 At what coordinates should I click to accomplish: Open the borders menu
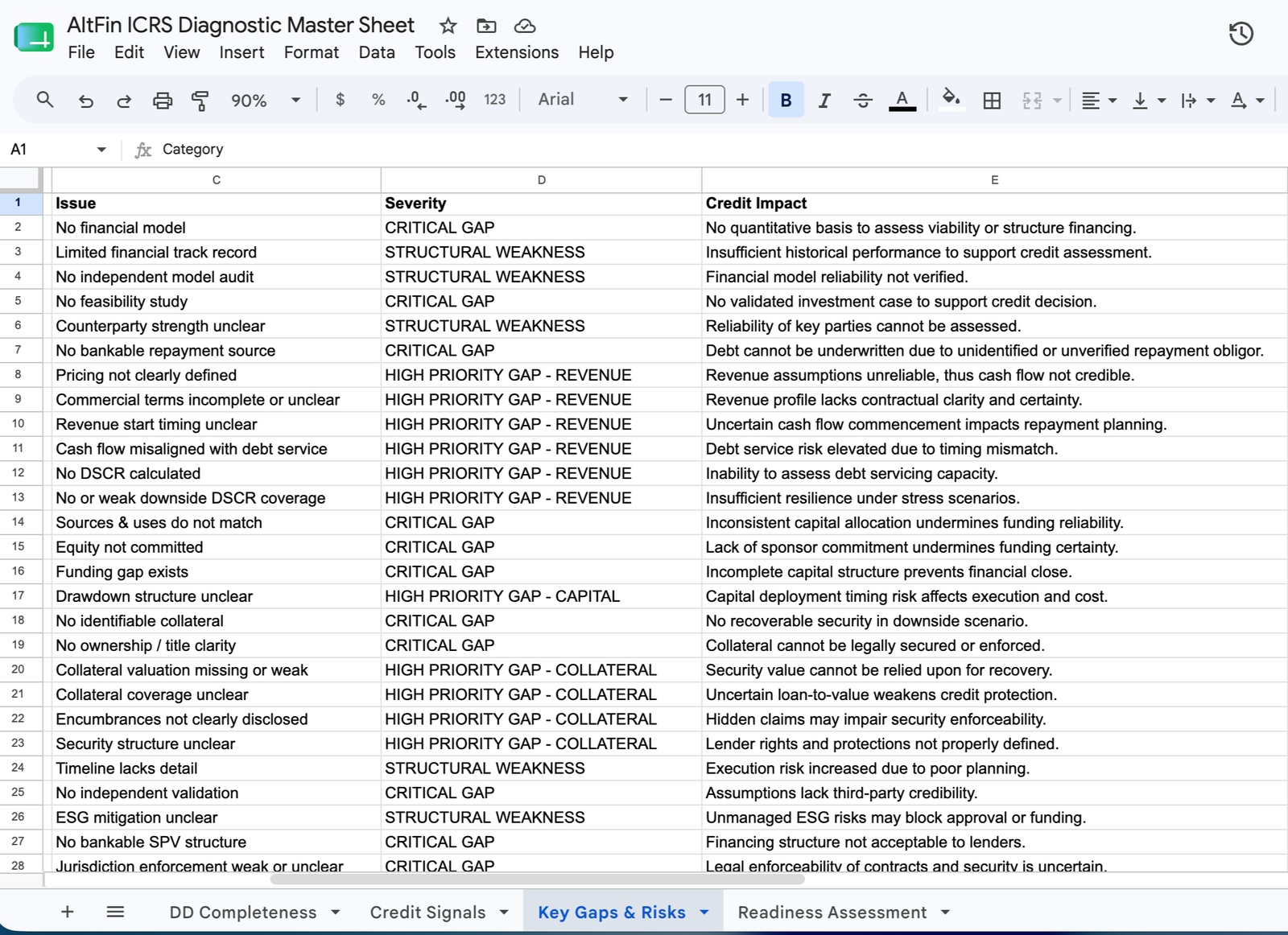pyautogui.click(x=992, y=100)
